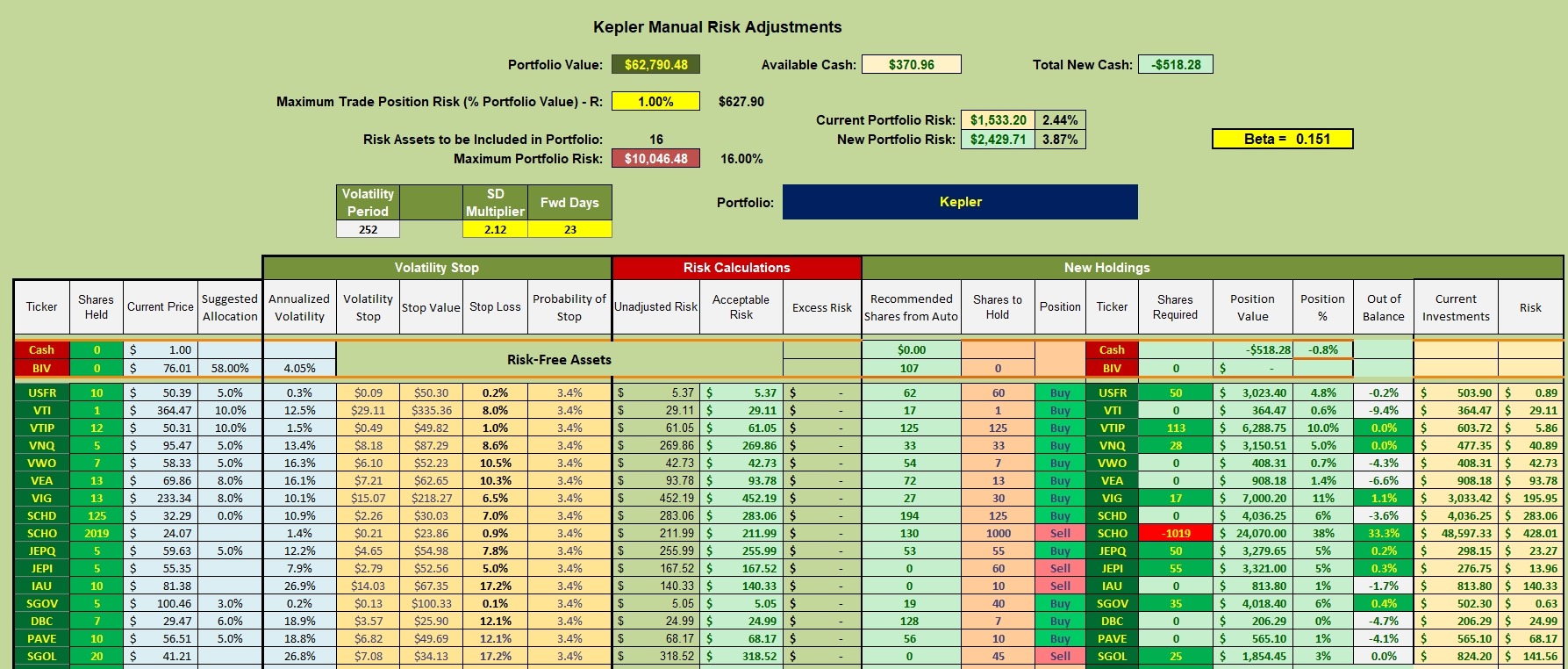The height and width of the screenshot is (669, 1568).
Task: Select the Volatility Period value 252
Action: [368, 229]
